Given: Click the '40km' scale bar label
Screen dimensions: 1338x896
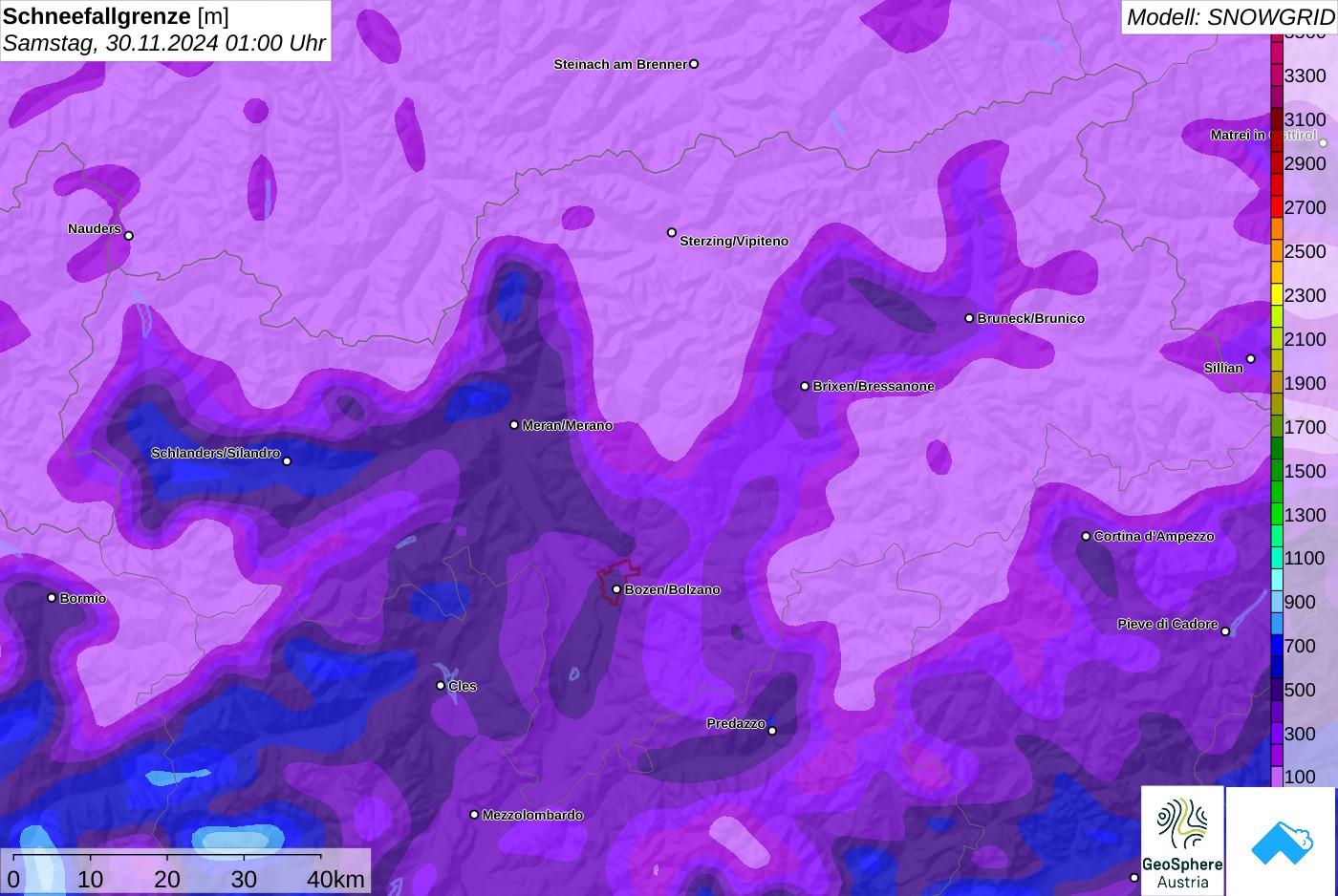Looking at the screenshot, I should 336,879.
